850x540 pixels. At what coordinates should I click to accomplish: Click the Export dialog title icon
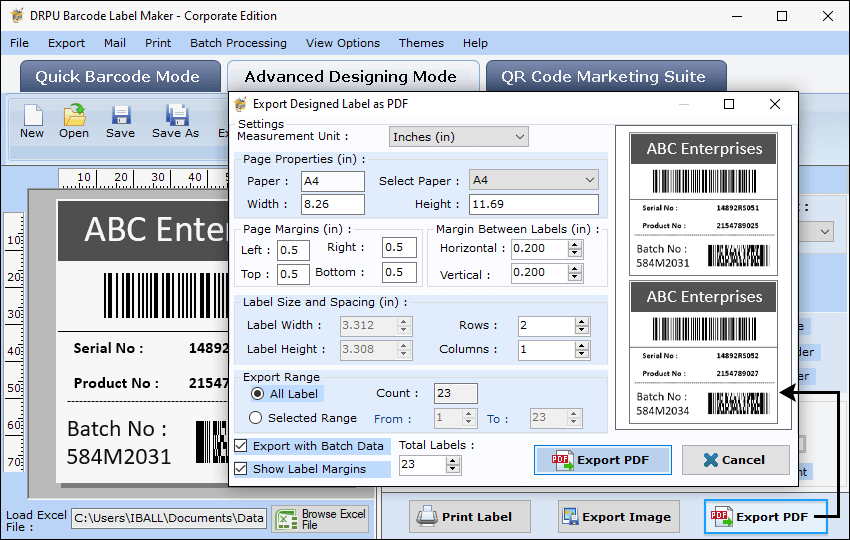tap(241, 104)
